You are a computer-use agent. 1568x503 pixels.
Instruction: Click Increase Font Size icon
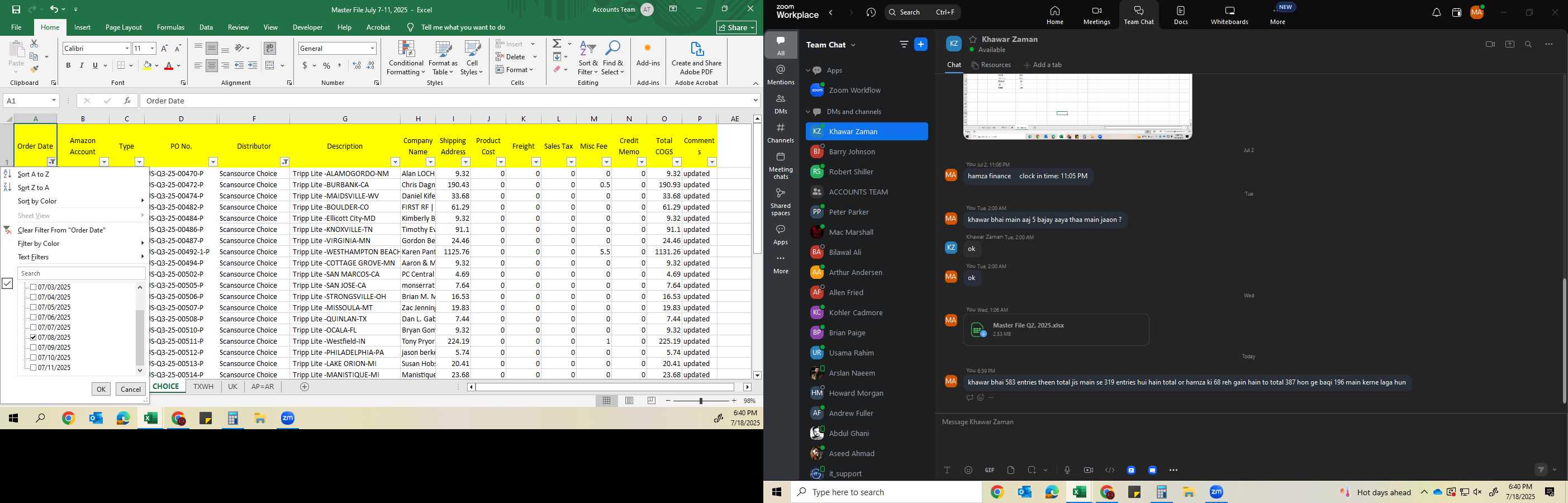point(164,48)
